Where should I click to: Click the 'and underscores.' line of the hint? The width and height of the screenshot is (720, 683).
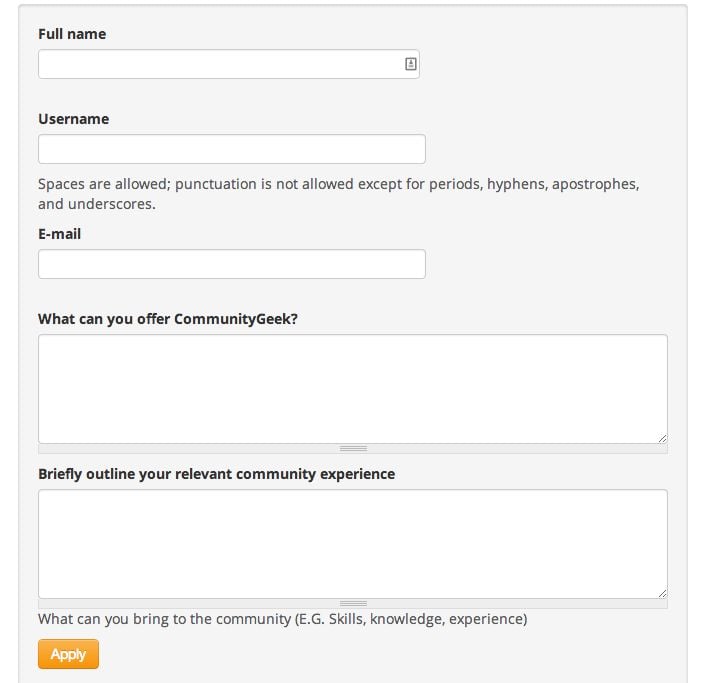97,204
